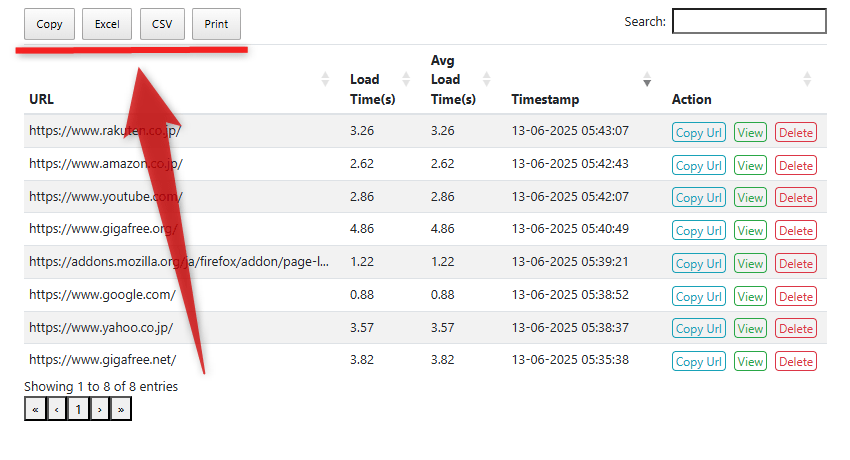Image resolution: width=850 pixels, height=460 pixels.
Task: Focus the Search input field
Action: pos(749,21)
